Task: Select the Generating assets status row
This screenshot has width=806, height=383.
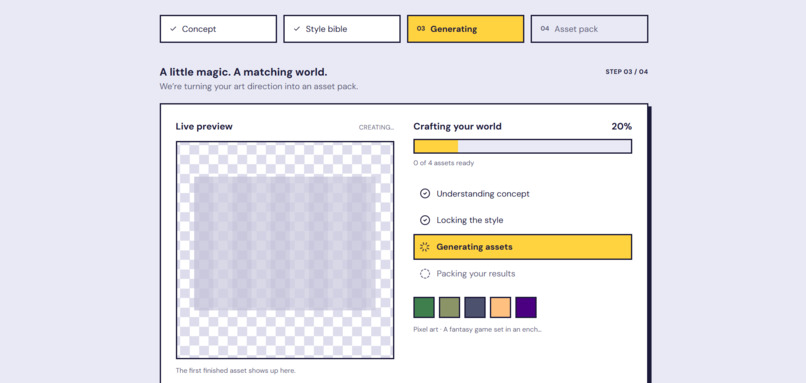Action: [523, 247]
